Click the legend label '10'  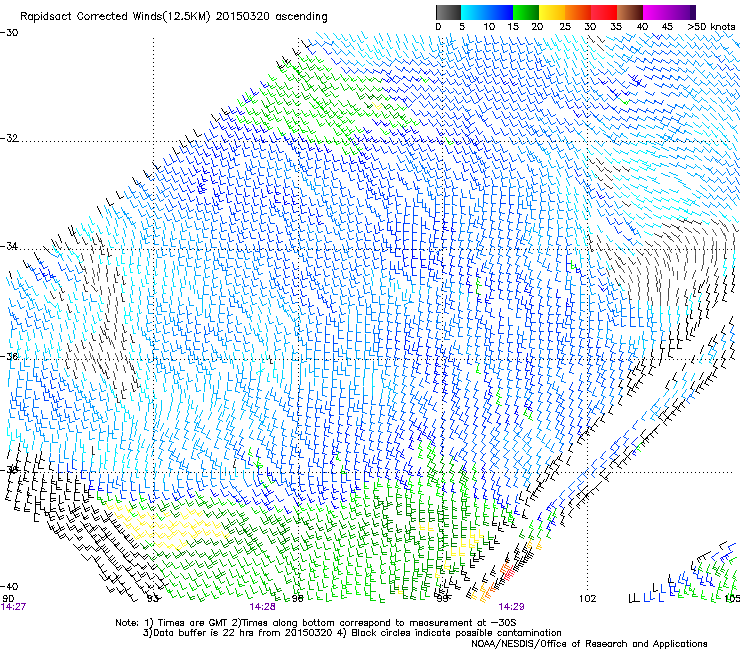[489, 27]
